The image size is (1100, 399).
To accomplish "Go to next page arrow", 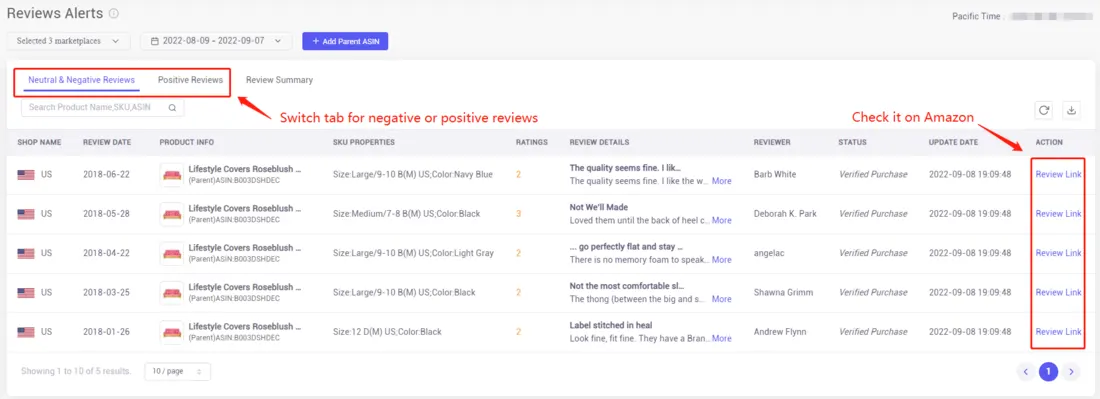I will pos(1071,372).
